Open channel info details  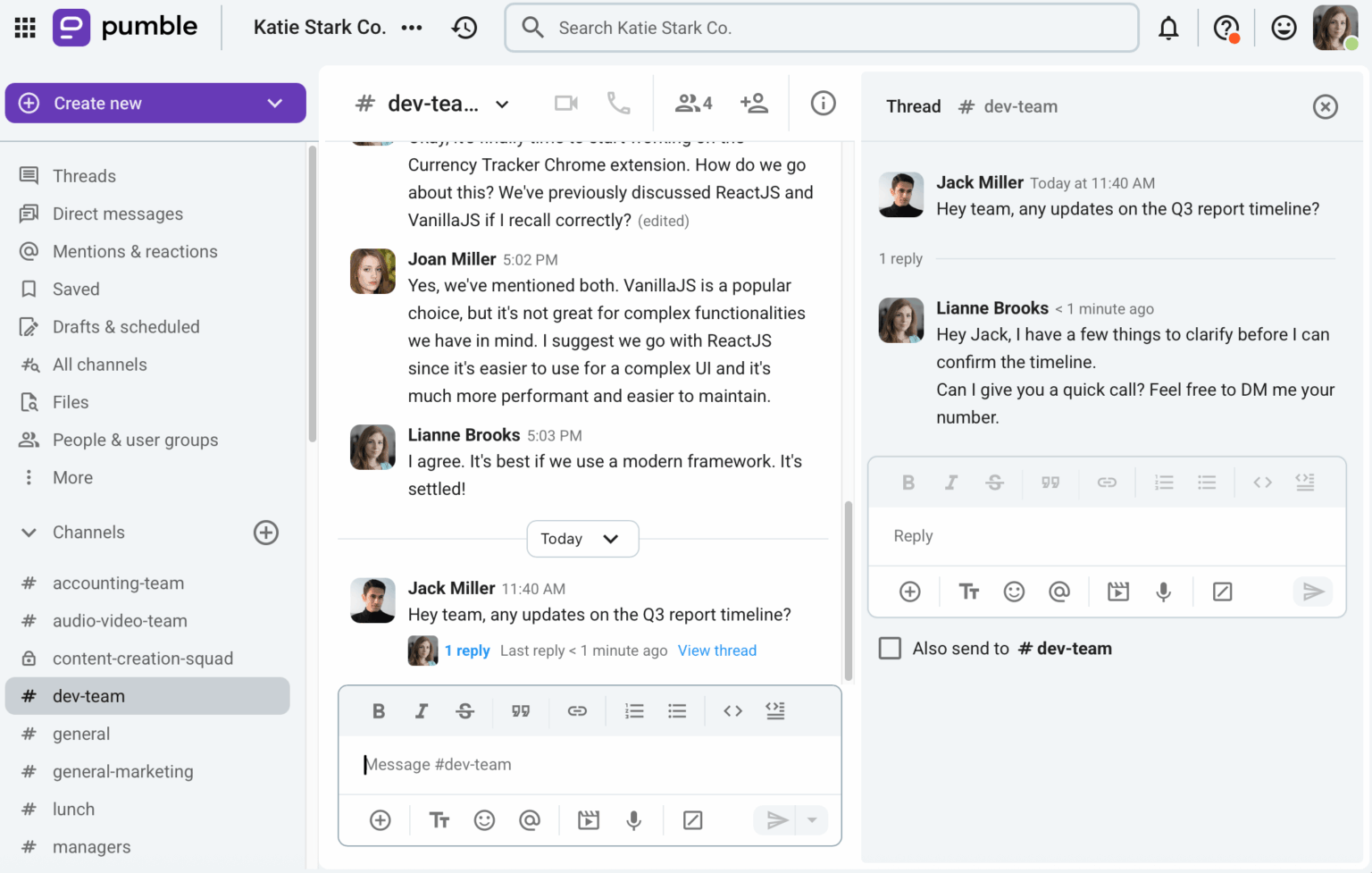pyautogui.click(x=823, y=104)
